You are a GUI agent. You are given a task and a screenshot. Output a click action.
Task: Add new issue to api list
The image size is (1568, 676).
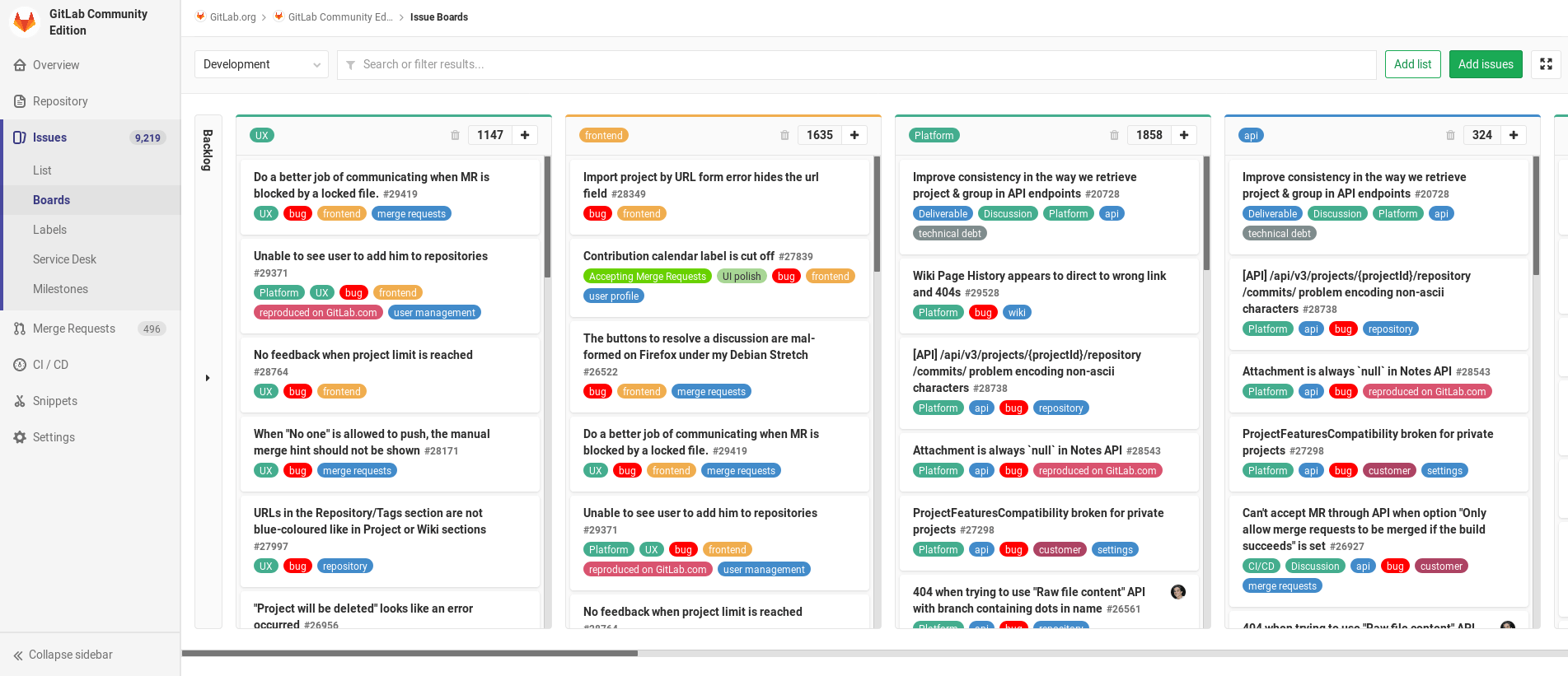tap(1514, 135)
